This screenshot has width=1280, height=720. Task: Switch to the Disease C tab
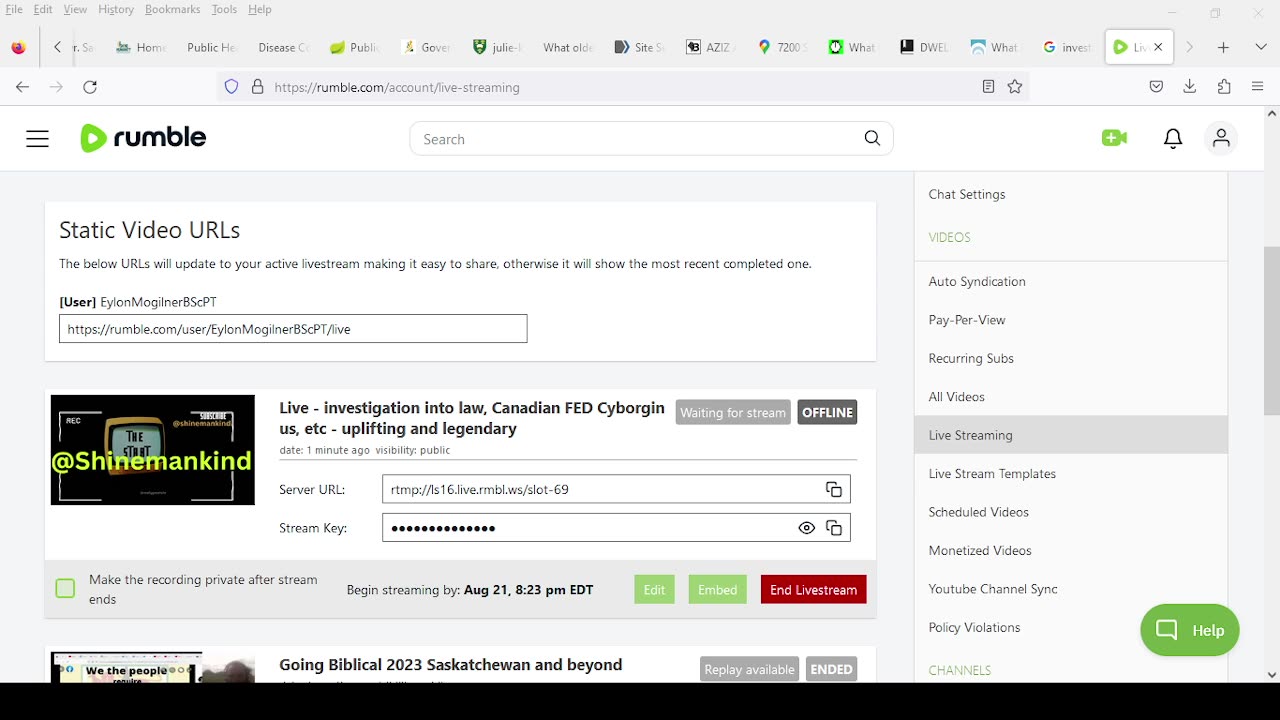(x=283, y=47)
